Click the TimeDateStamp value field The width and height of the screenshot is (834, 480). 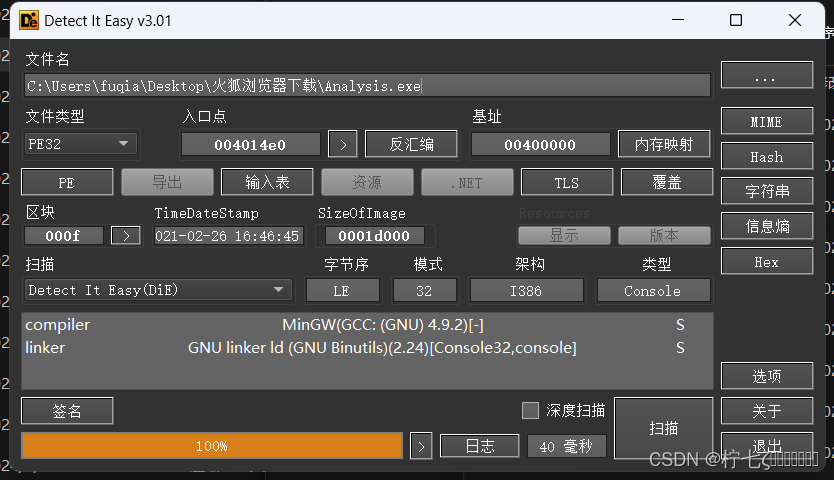[228, 236]
